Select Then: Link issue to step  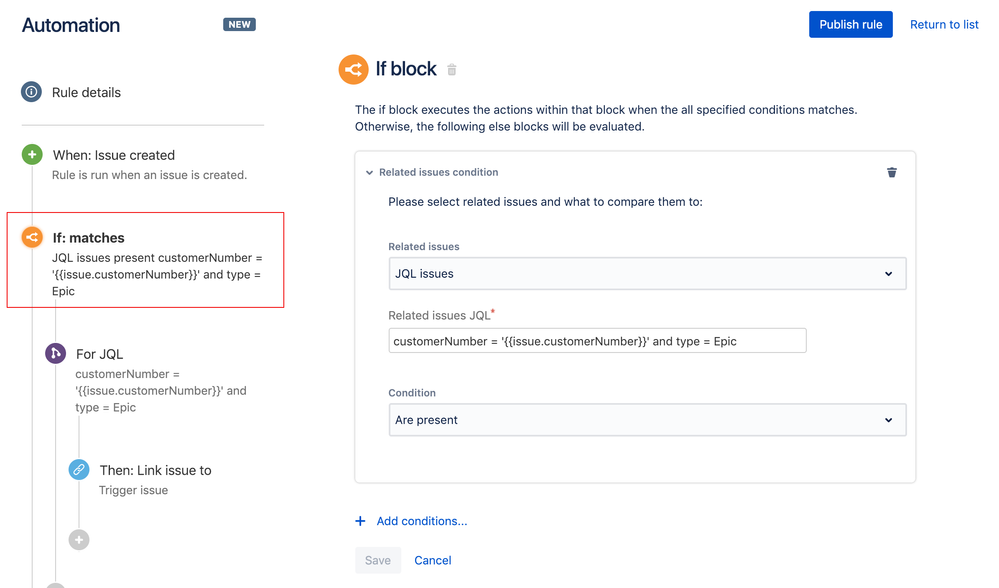pyautogui.click(x=155, y=470)
